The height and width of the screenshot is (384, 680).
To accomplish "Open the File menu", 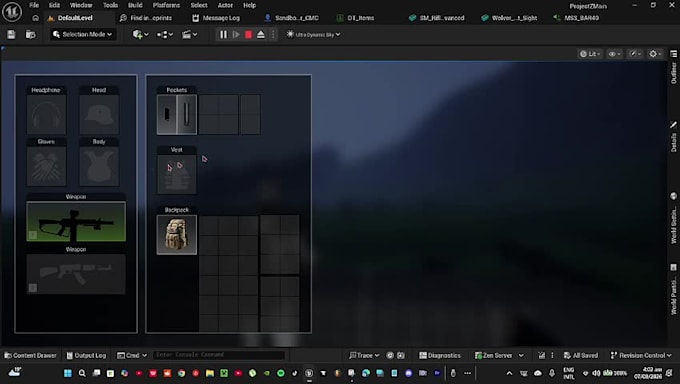I will point(34,5).
